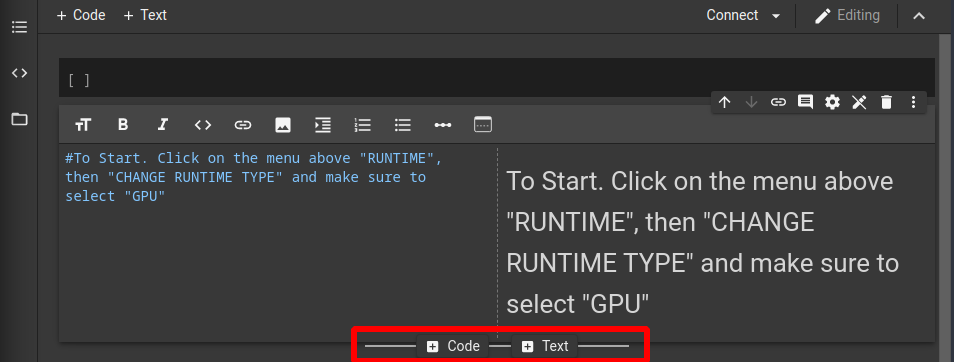Viewport: 954px width, 362px height.
Task: Open more cell actions menu
Action: coord(913,102)
